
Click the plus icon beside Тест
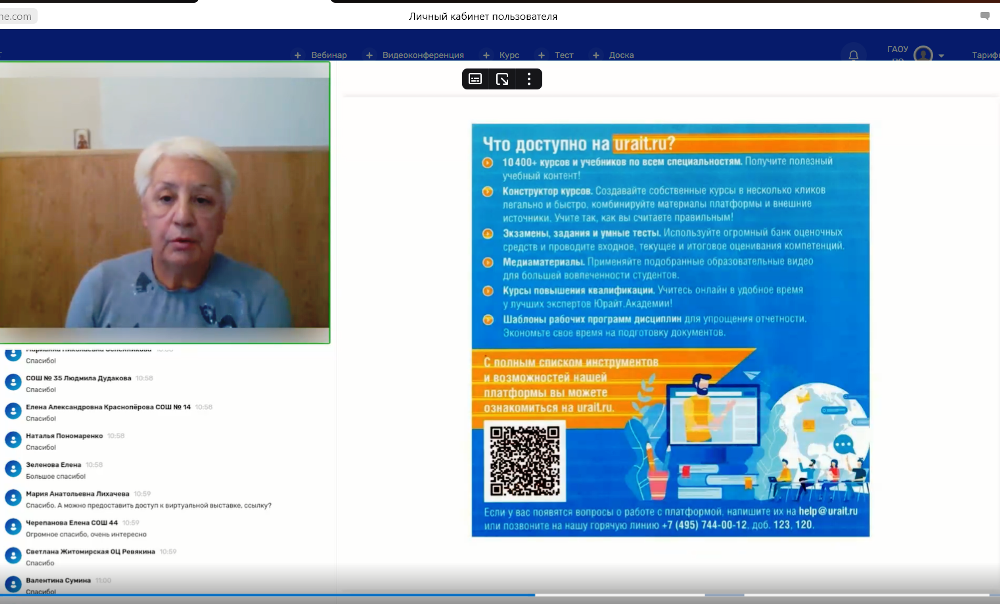pyautogui.click(x=541, y=55)
